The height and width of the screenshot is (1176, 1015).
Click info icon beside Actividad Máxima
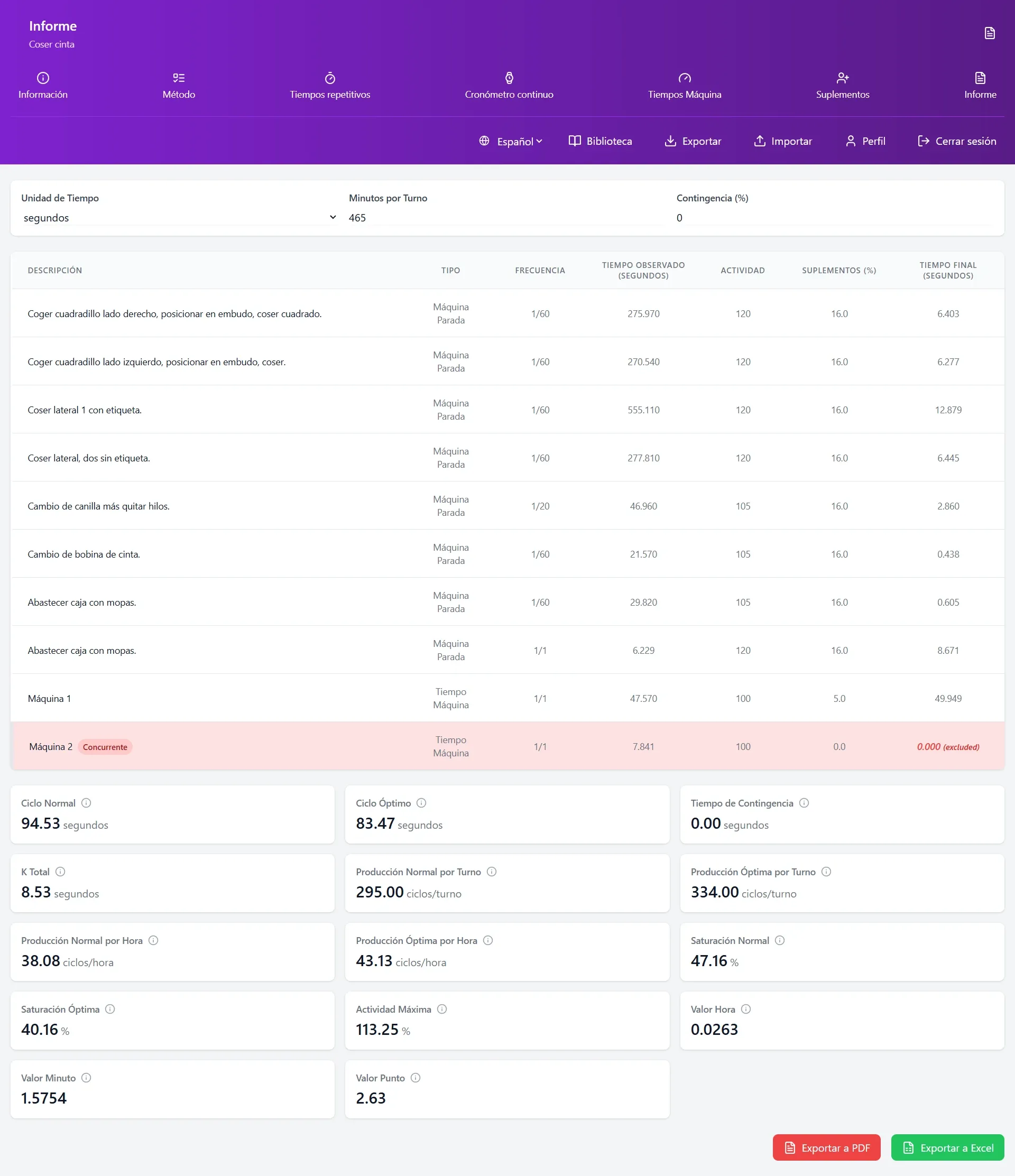(442, 1008)
